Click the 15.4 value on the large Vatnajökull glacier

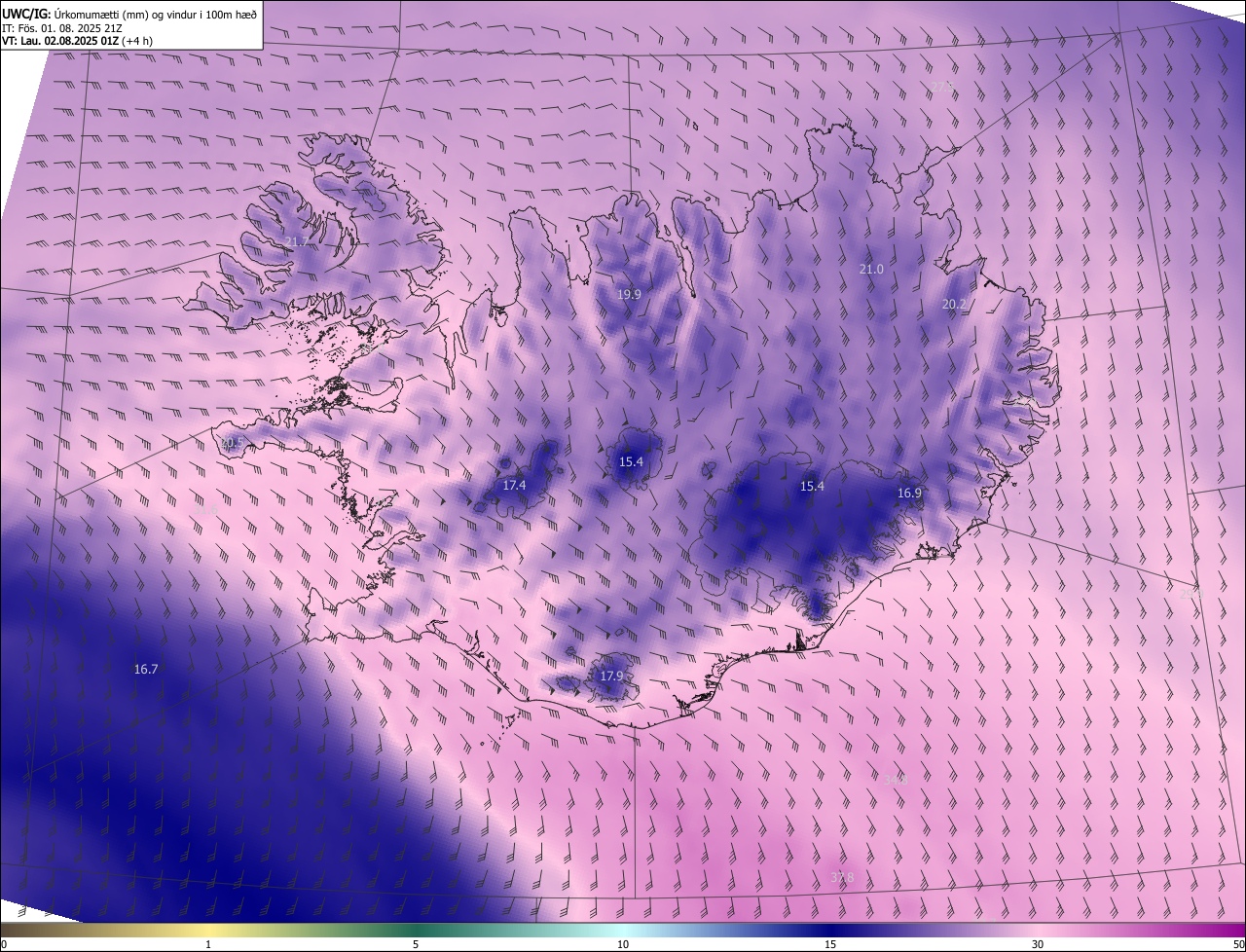[x=812, y=486]
